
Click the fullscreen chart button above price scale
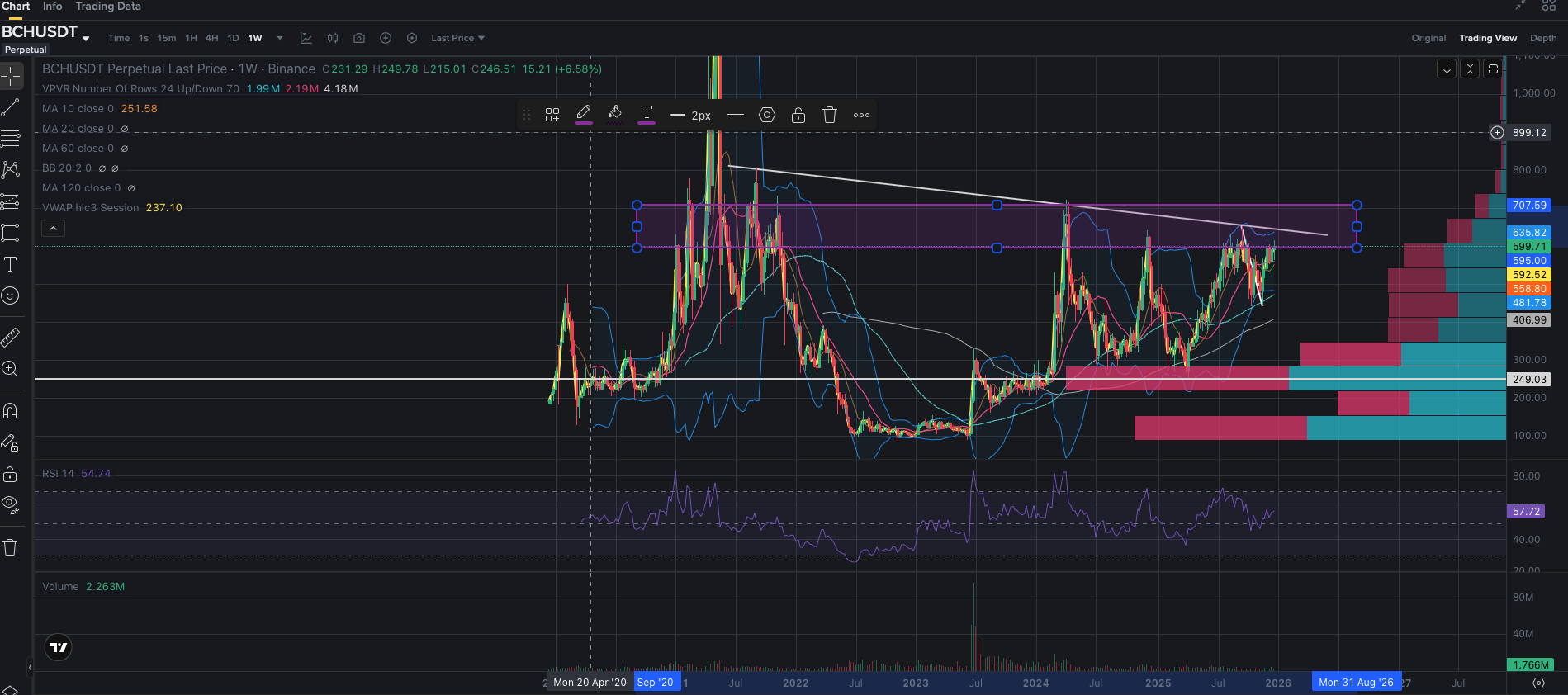[1493, 69]
